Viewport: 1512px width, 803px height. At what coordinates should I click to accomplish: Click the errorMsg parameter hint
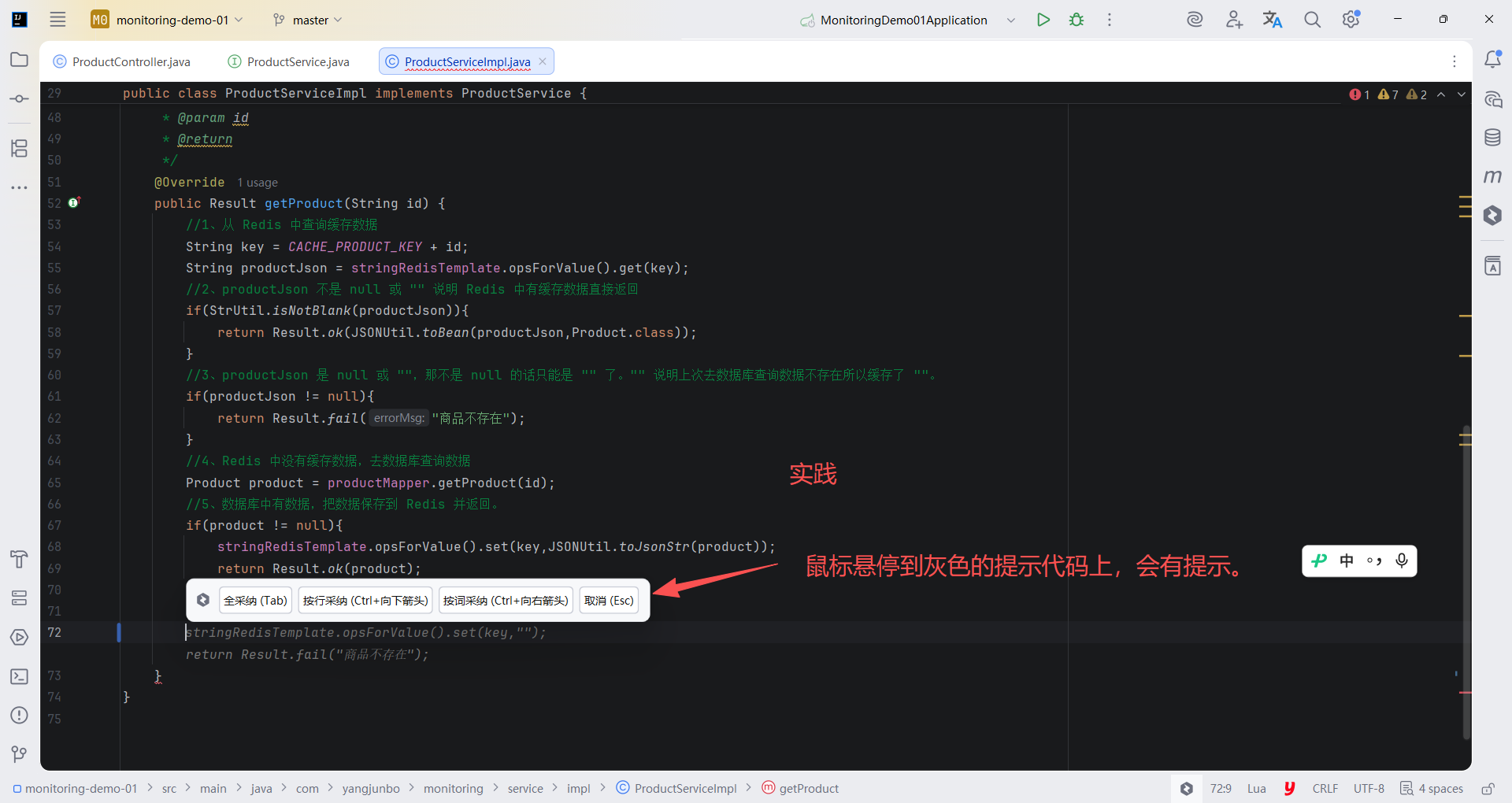click(398, 418)
